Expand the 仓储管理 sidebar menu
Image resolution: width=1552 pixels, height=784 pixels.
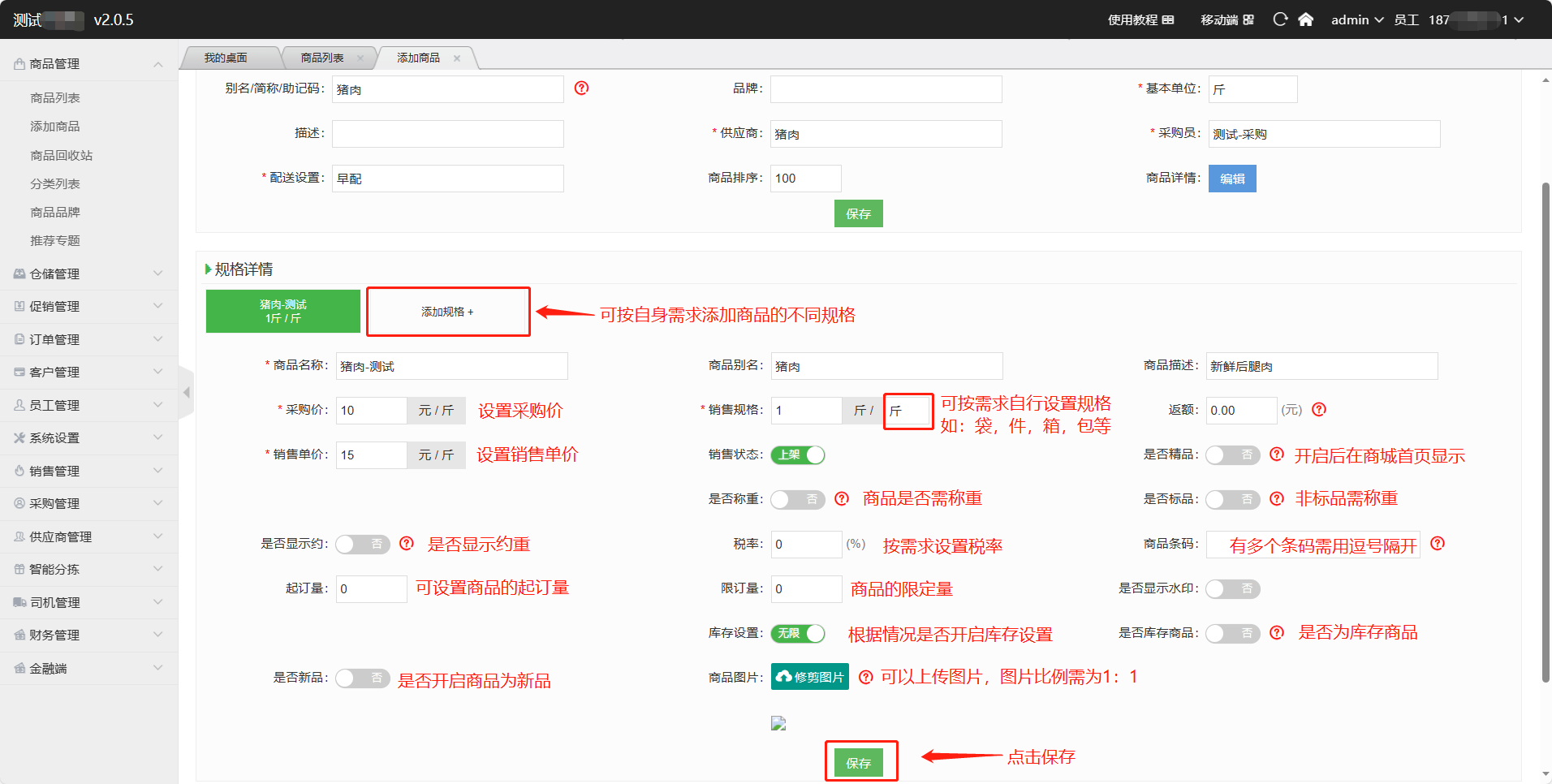point(88,274)
